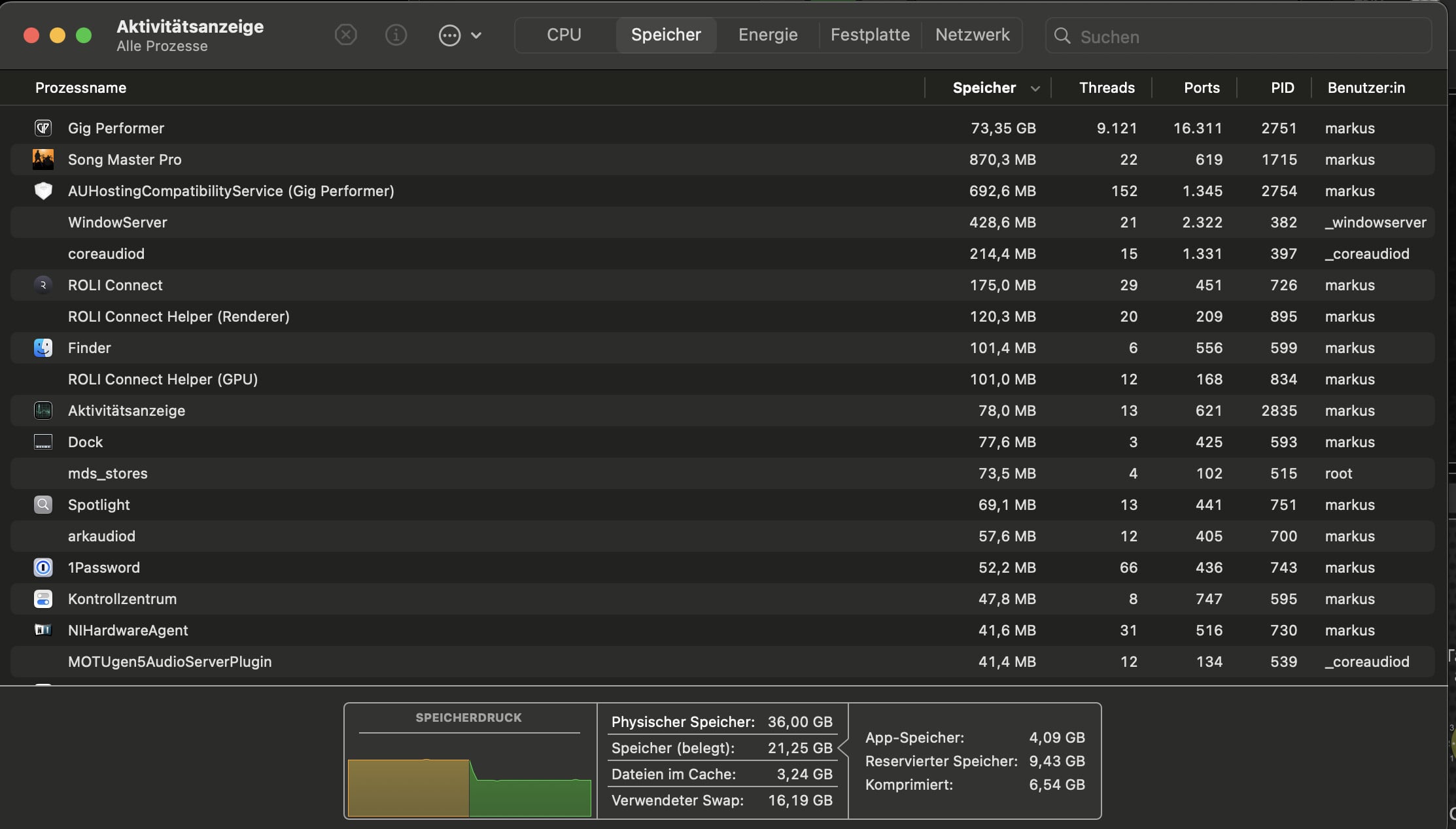Viewport: 1456px width, 829px height.
Task: Switch to the CPU tab
Action: (564, 35)
